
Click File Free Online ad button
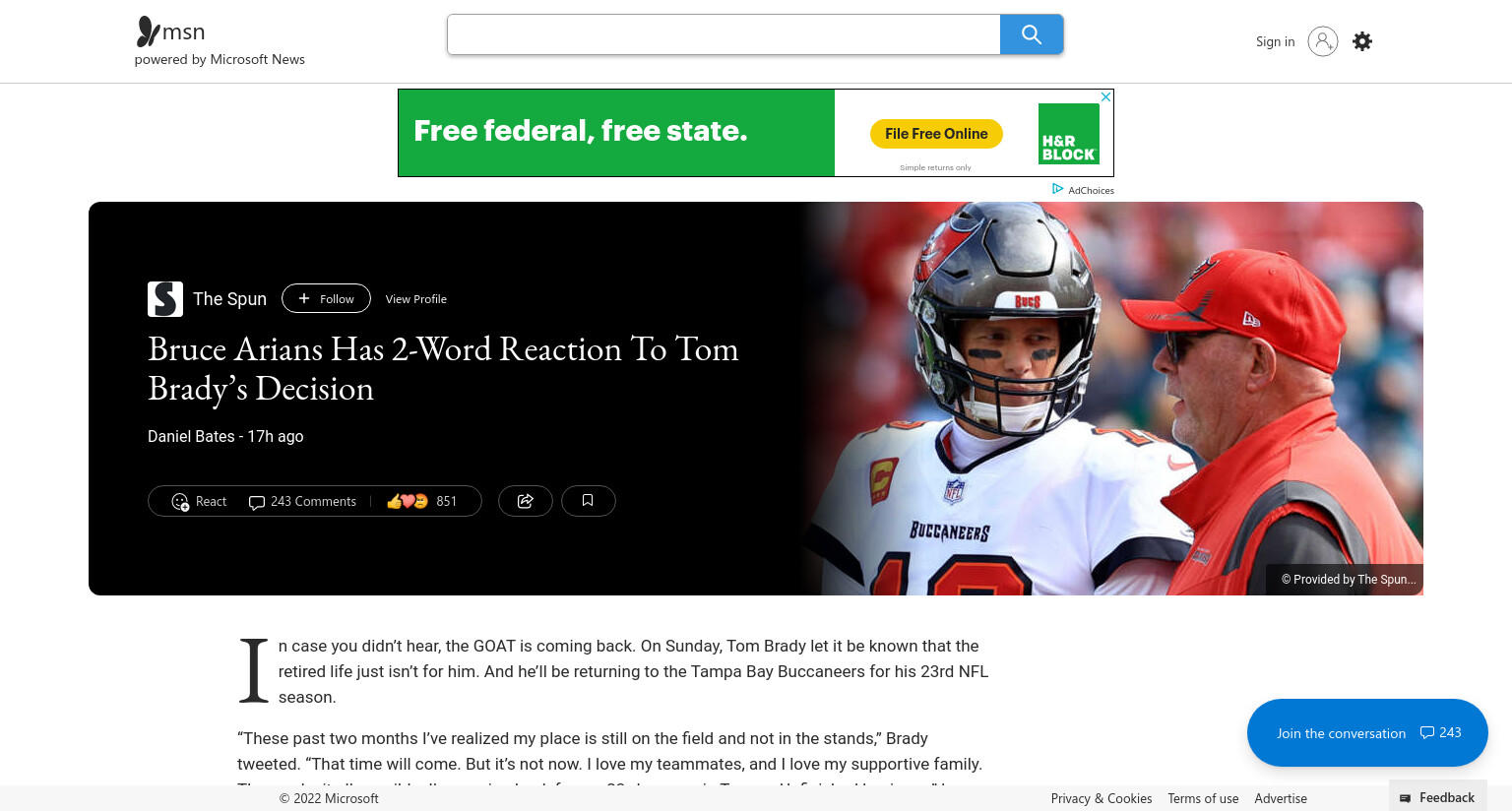tap(936, 134)
